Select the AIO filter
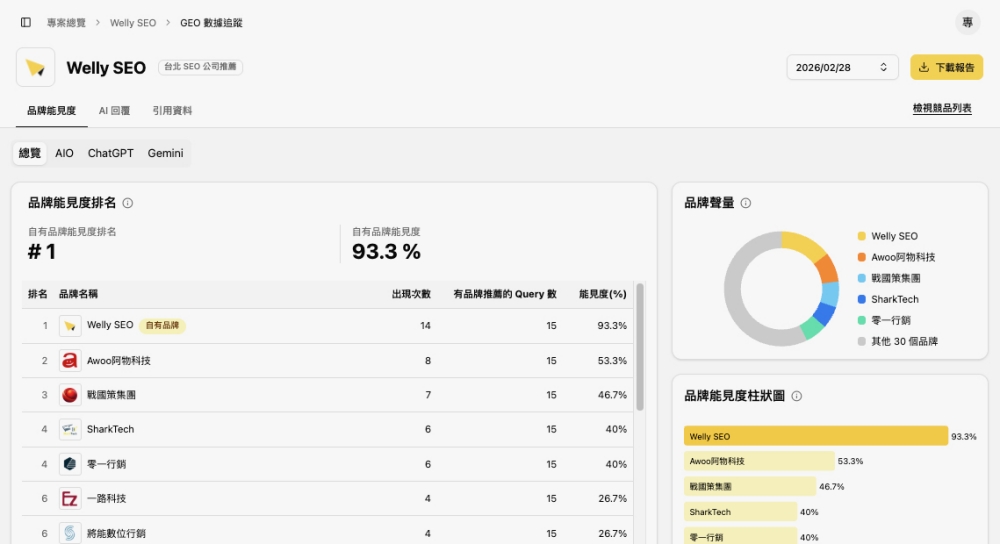Viewport: 1000px width, 544px height. [x=64, y=153]
